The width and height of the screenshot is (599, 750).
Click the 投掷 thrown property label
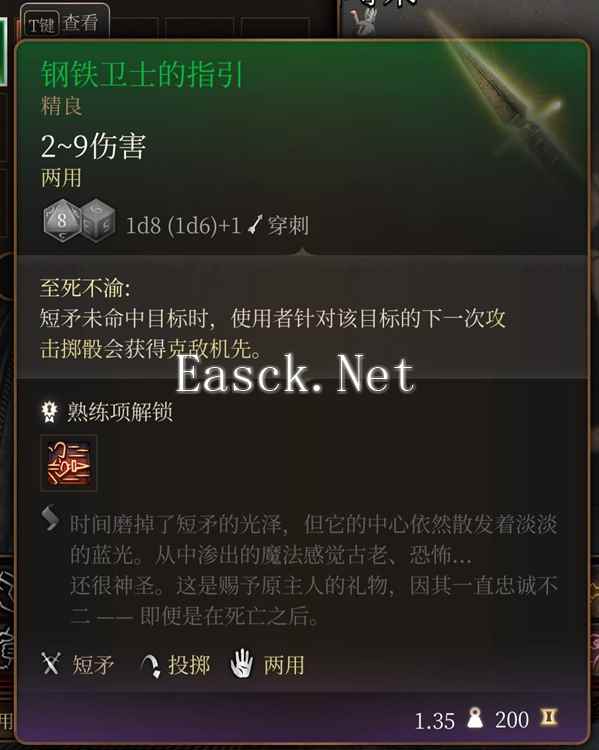tap(189, 665)
